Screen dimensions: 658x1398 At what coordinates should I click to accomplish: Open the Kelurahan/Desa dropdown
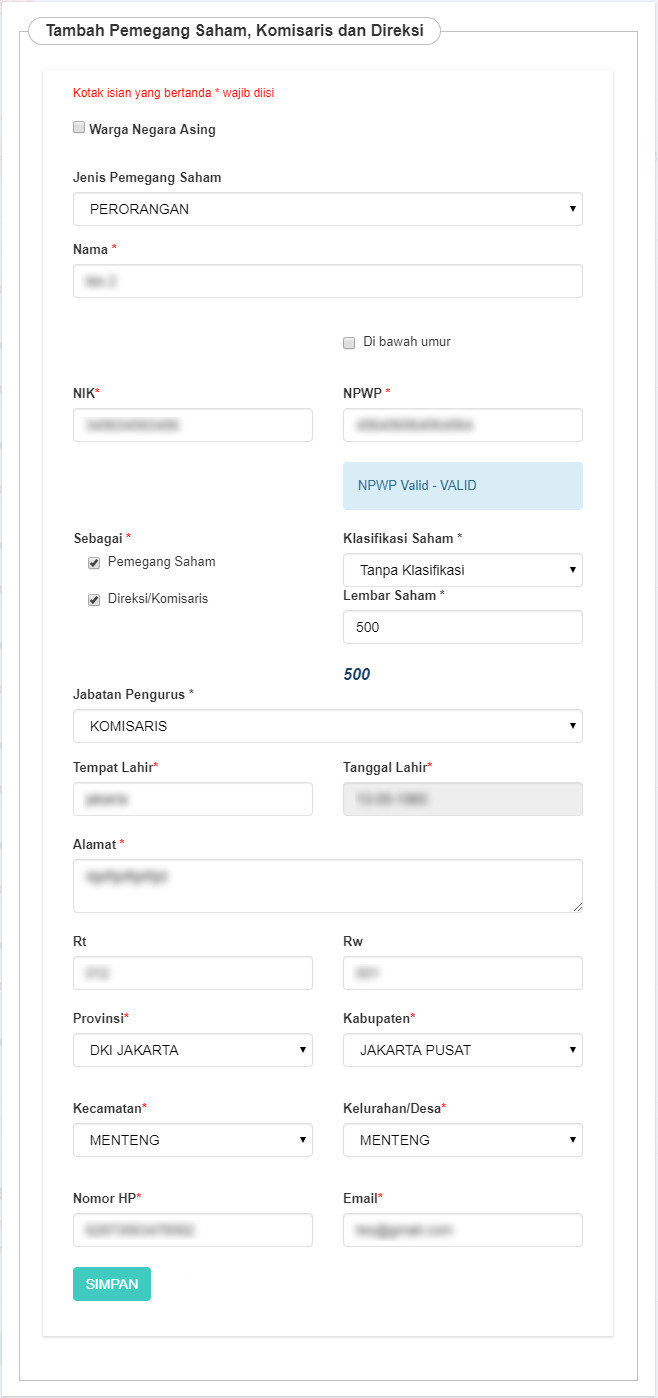pos(462,1140)
